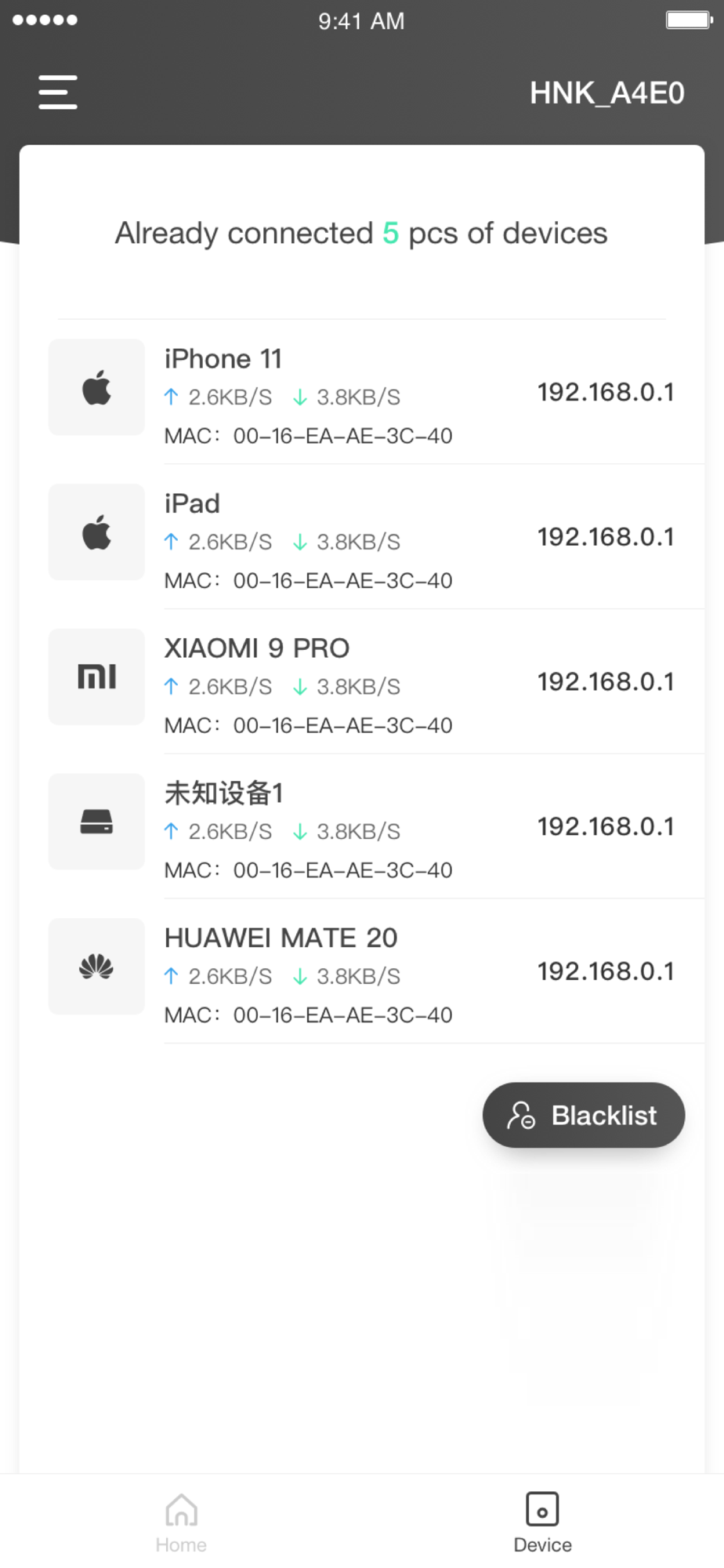Viewport: 724px width, 1568px height.
Task: Tap the HUAWEI MATE 20 IP address
Action: point(606,971)
